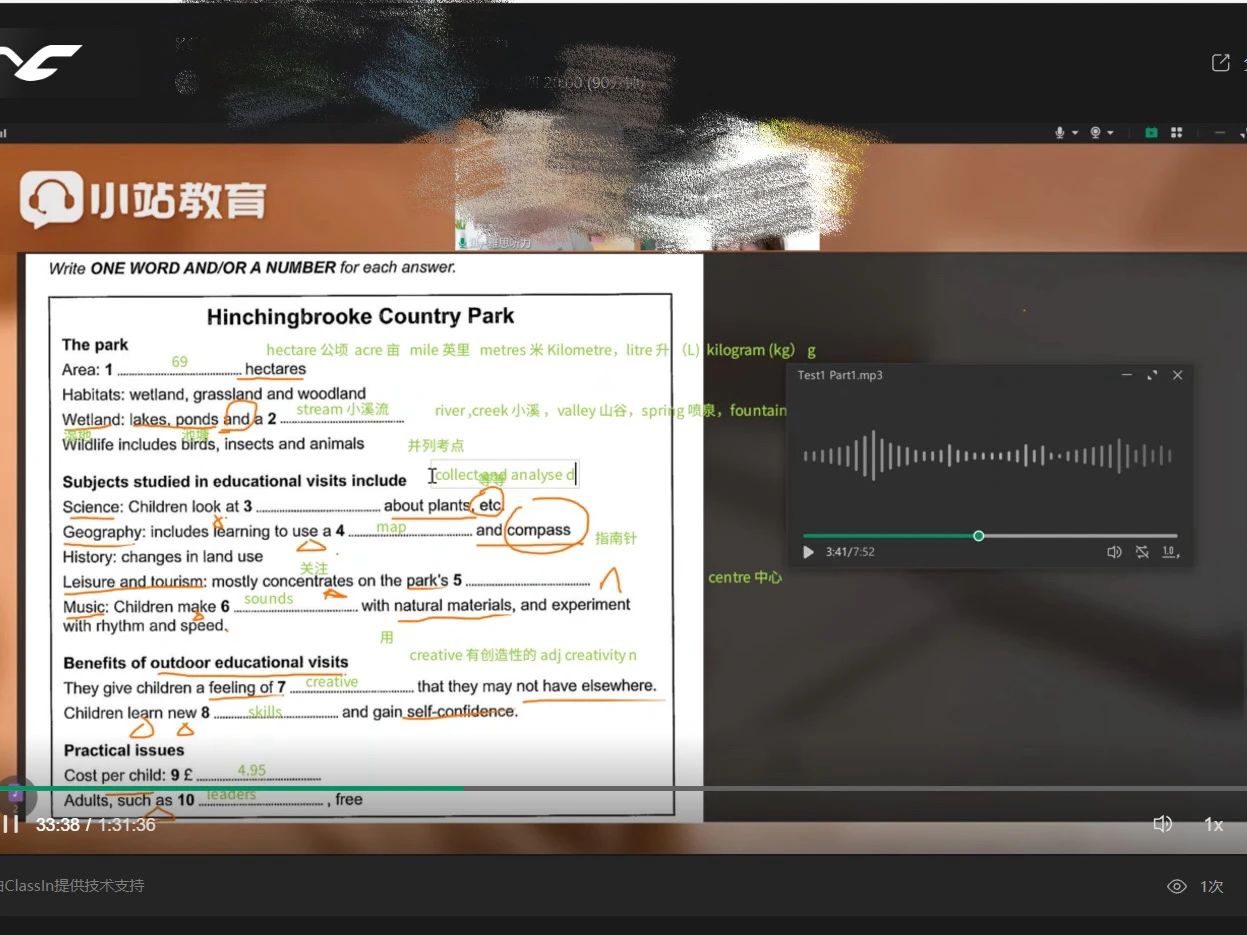The height and width of the screenshot is (935, 1247).
Task: Click the audio waveform in the mp3 player
Action: tap(990, 455)
